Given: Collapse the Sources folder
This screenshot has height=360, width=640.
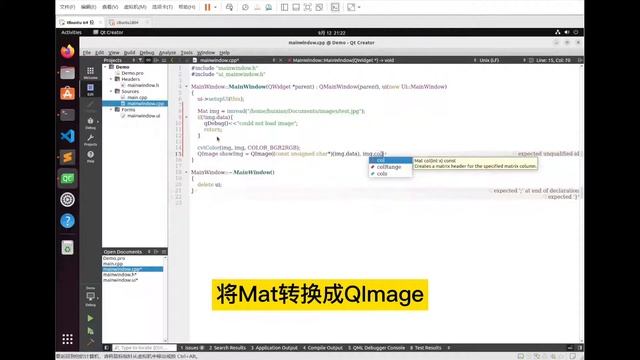Looking at the screenshot, I should tap(111, 91).
